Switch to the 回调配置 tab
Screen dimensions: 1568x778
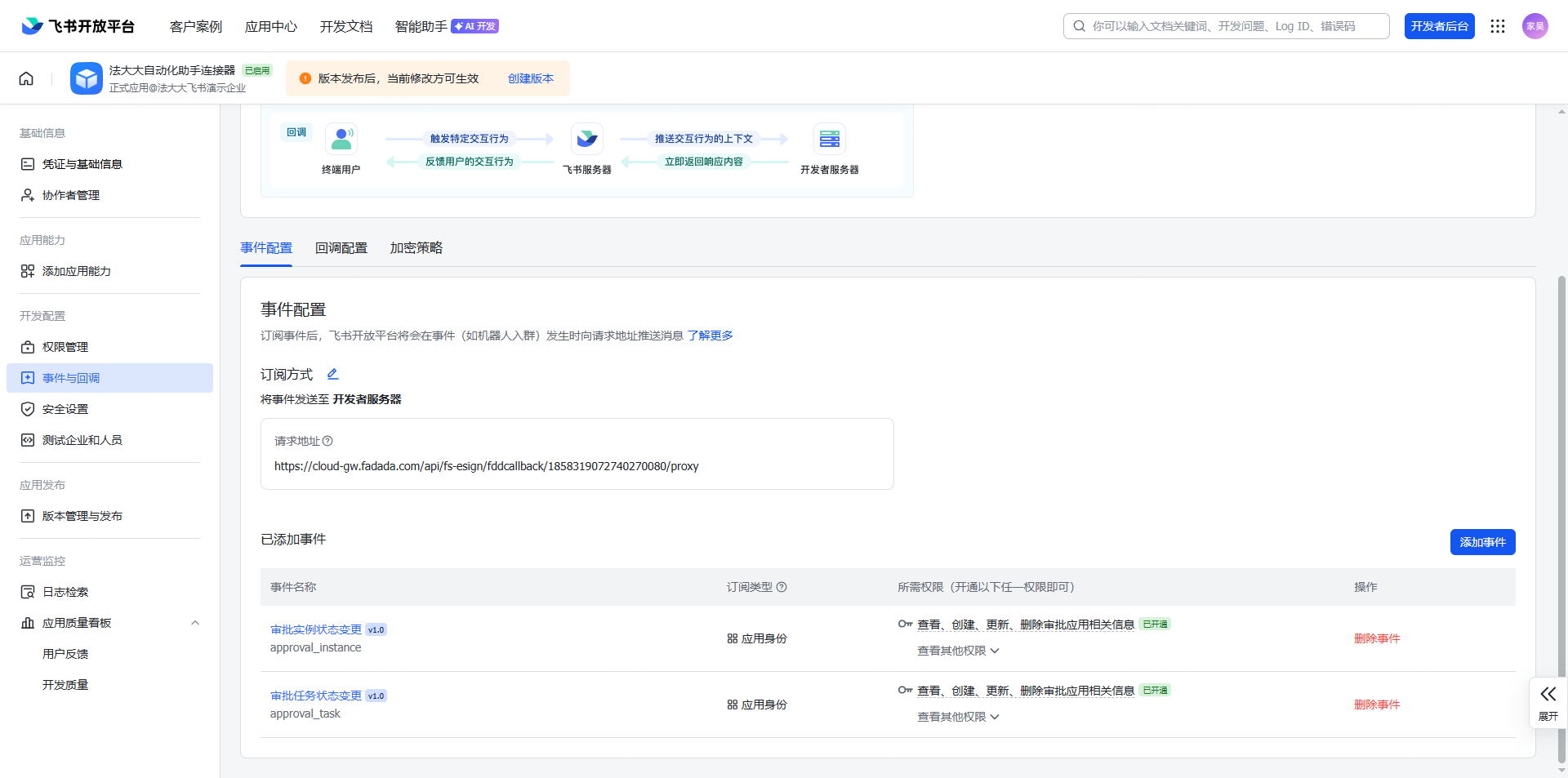[341, 248]
